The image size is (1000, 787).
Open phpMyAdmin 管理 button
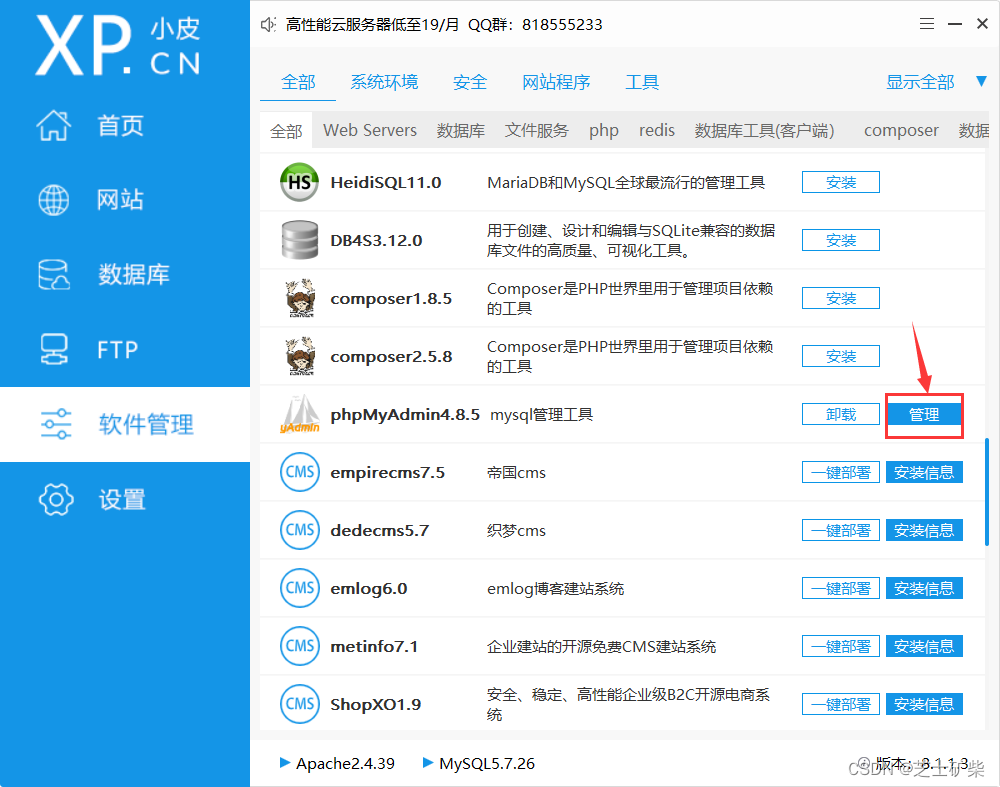pos(924,415)
